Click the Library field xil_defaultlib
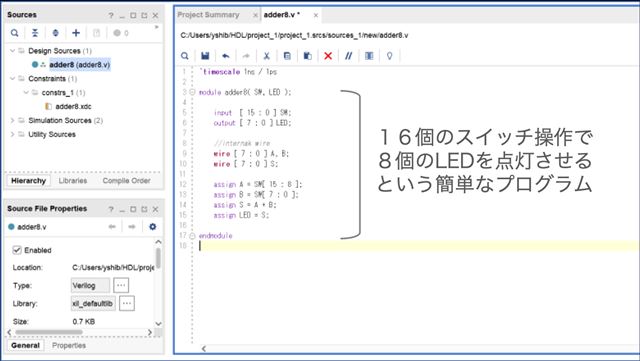The width and height of the screenshot is (640, 361). point(93,303)
